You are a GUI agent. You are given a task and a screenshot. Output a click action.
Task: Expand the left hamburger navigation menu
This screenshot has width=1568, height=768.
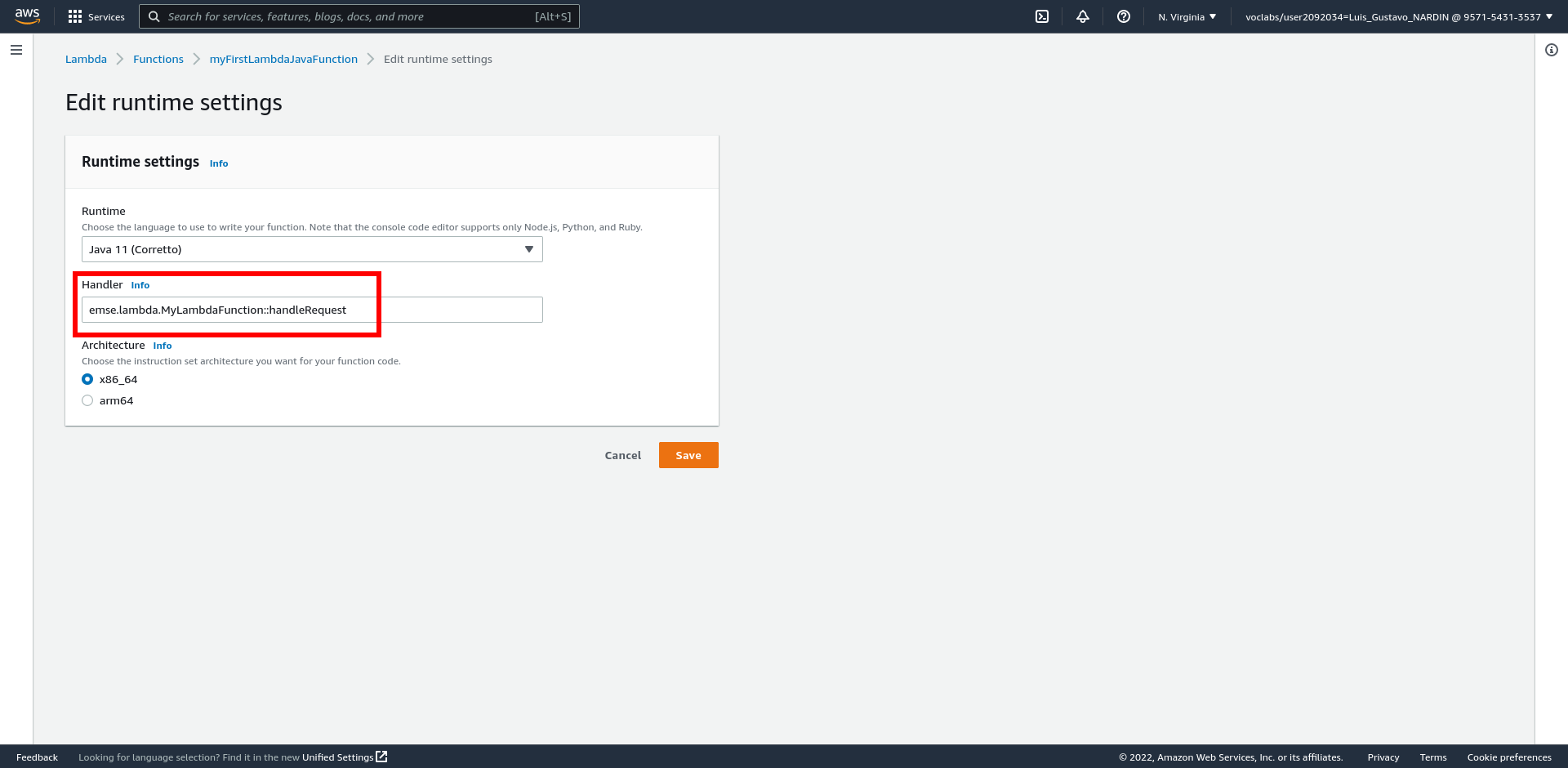[x=16, y=50]
